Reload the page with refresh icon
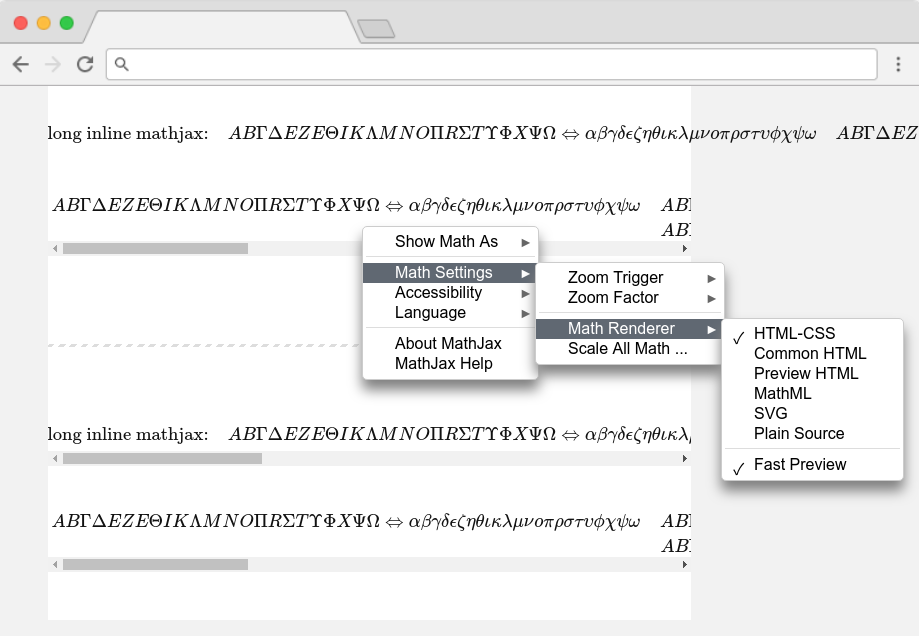This screenshot has width=919, height=636. tap(85, 64)
